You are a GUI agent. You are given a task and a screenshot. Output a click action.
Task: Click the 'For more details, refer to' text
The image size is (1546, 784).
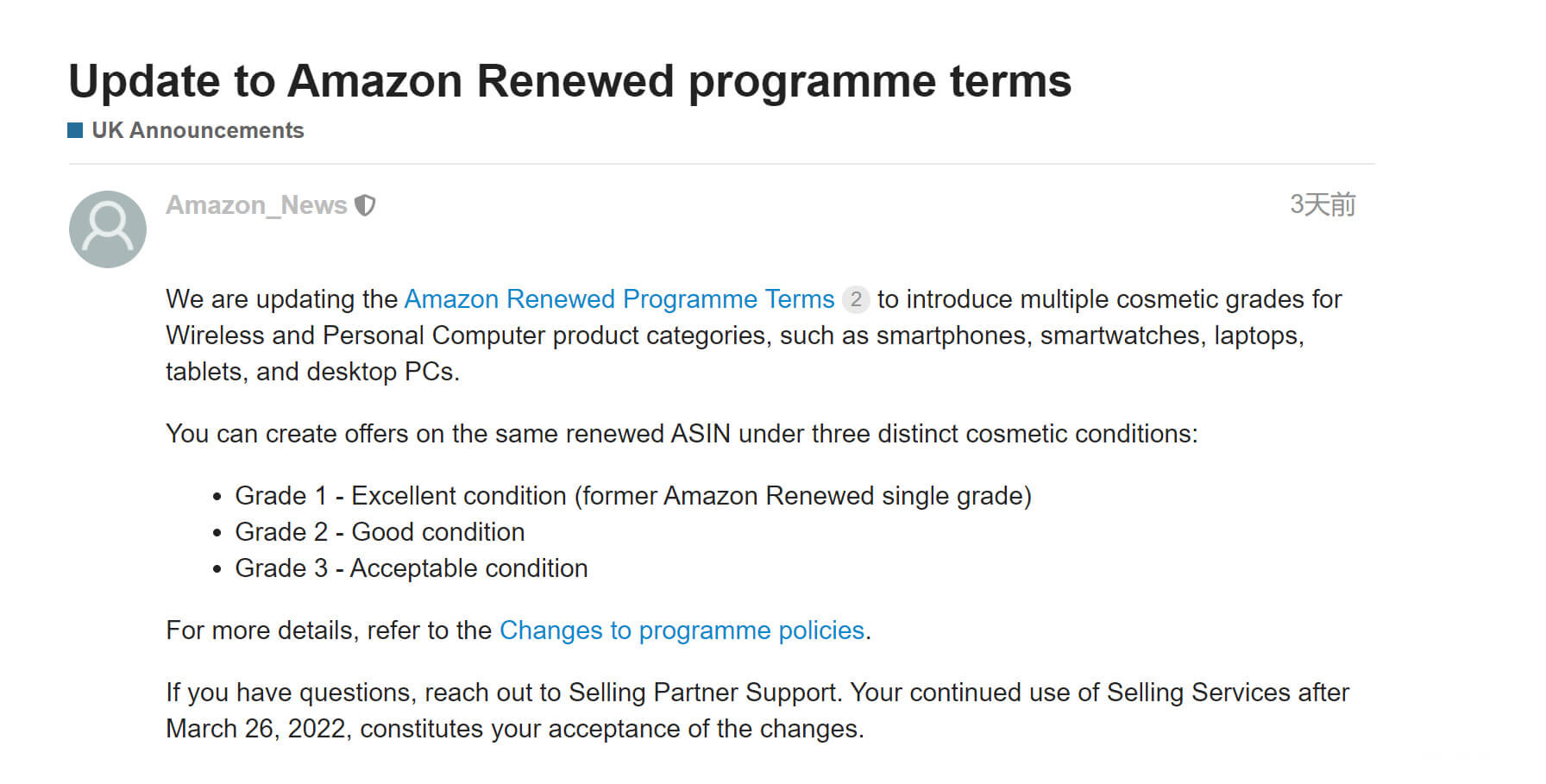click(x=329, y=630)
